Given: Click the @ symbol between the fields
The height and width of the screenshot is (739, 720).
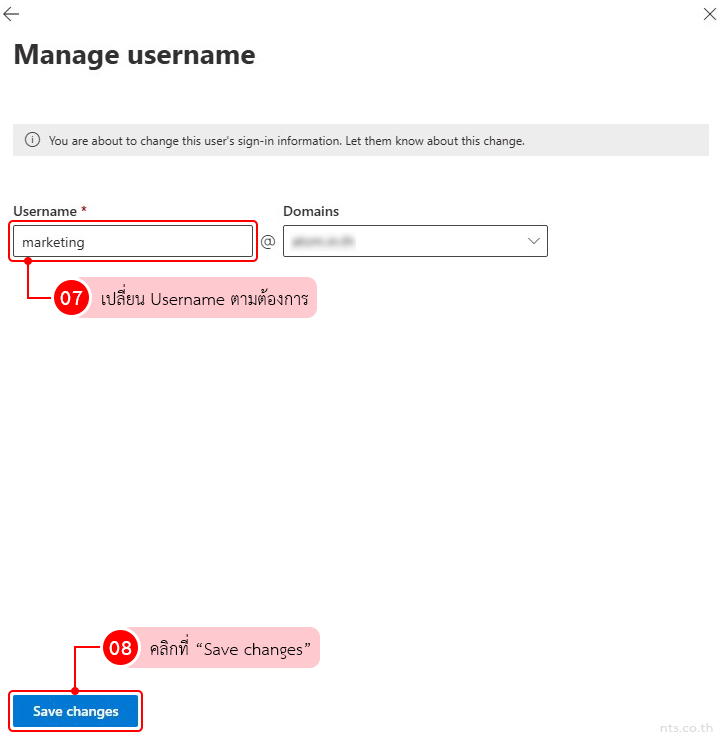Looking at the screenshot, I should click(268, 242).
